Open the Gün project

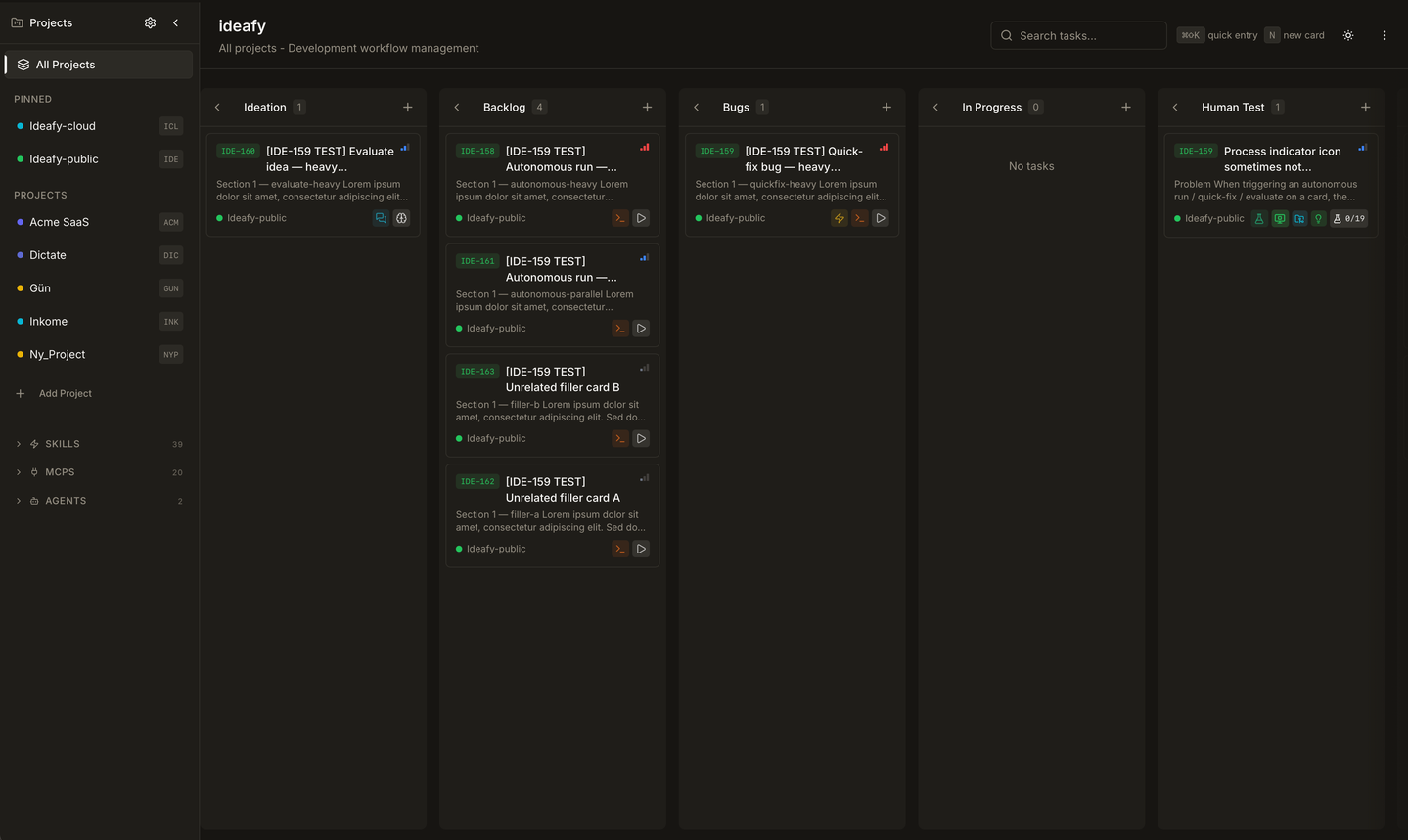pos(99,288)
